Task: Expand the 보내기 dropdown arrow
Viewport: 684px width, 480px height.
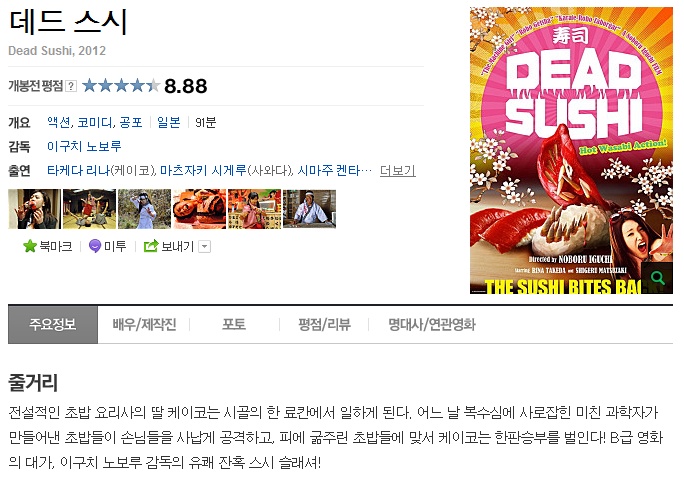Action: click(x=205, y=247)
